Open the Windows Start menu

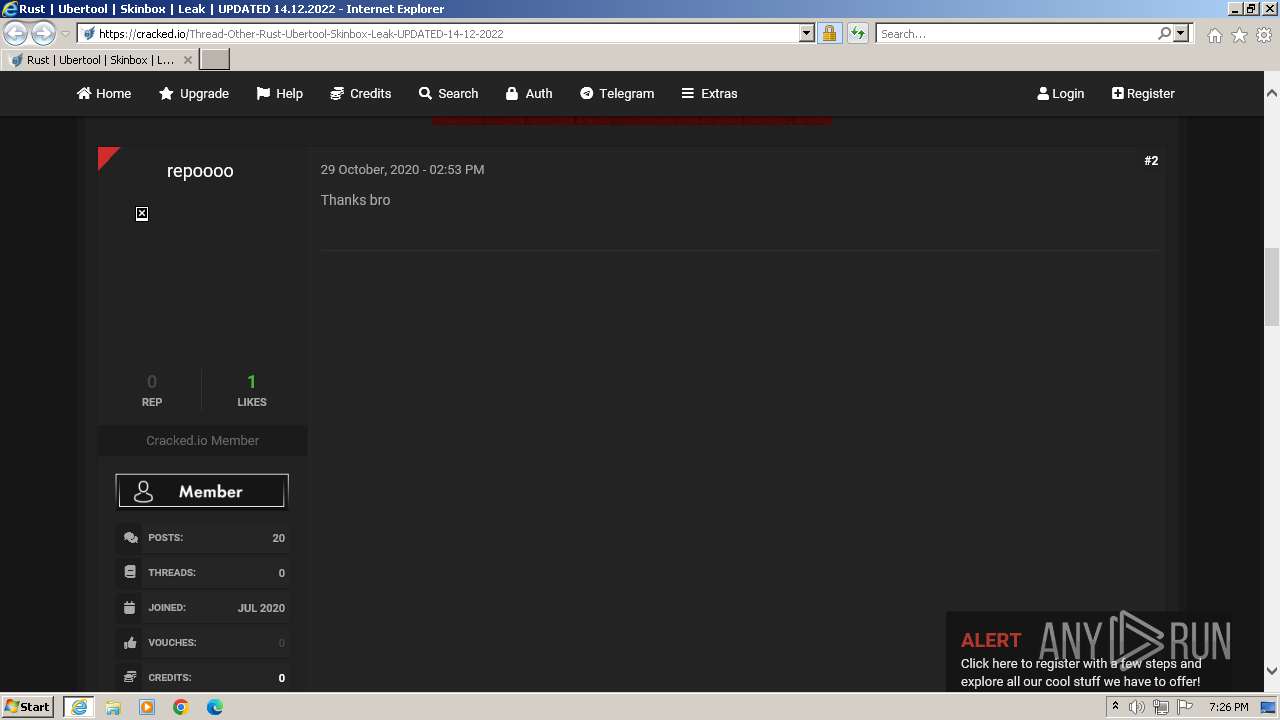click(x=28, y=707)
